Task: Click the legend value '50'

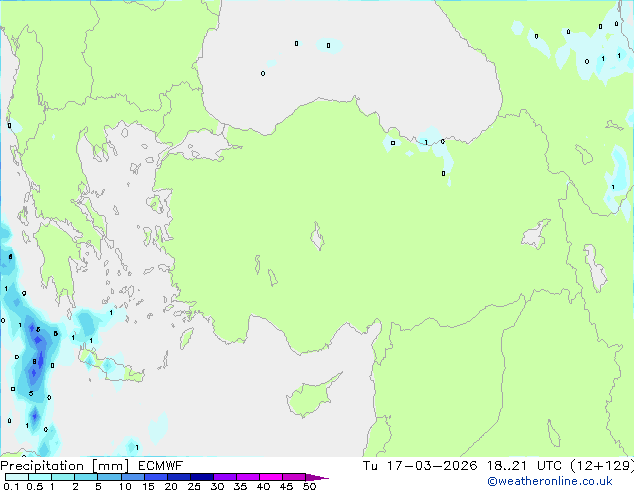Action: click(309, 486)
